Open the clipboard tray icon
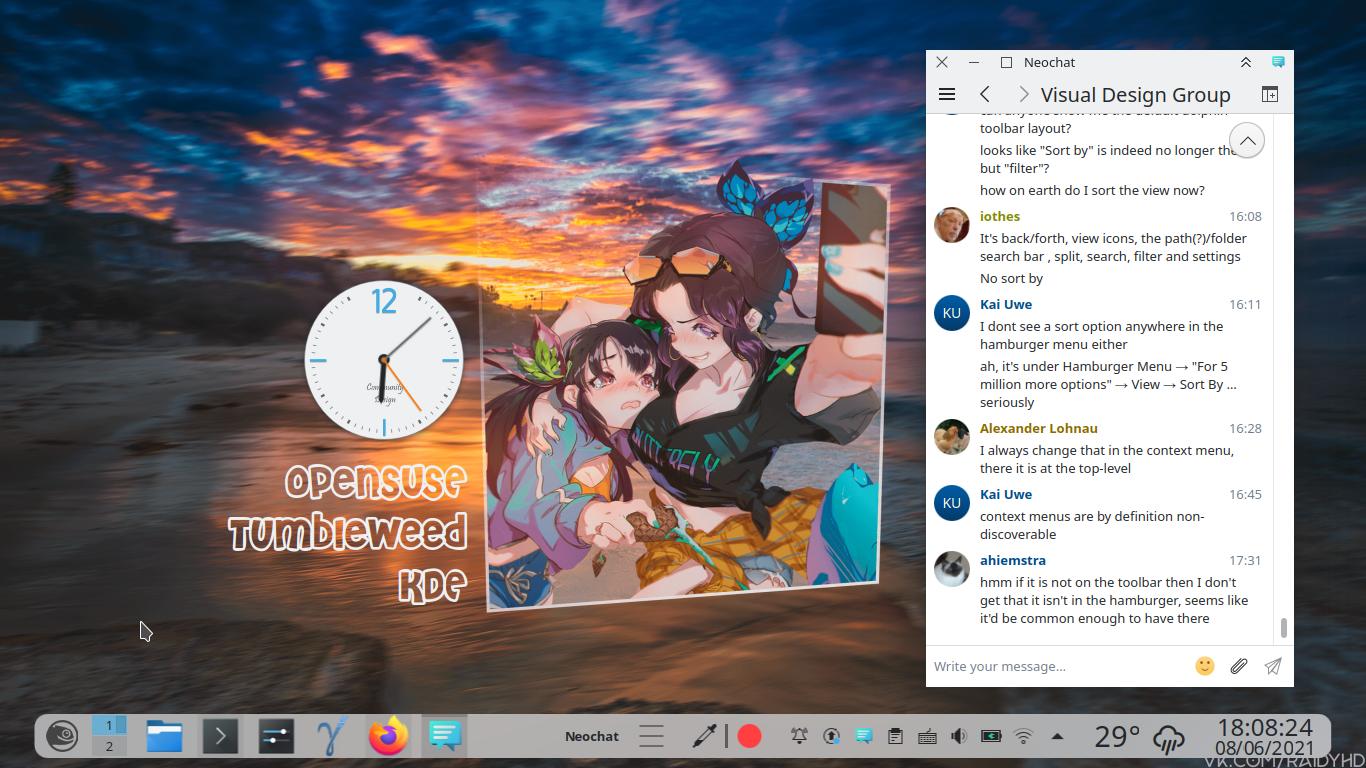1366x768 pixels. coord(895,736)
